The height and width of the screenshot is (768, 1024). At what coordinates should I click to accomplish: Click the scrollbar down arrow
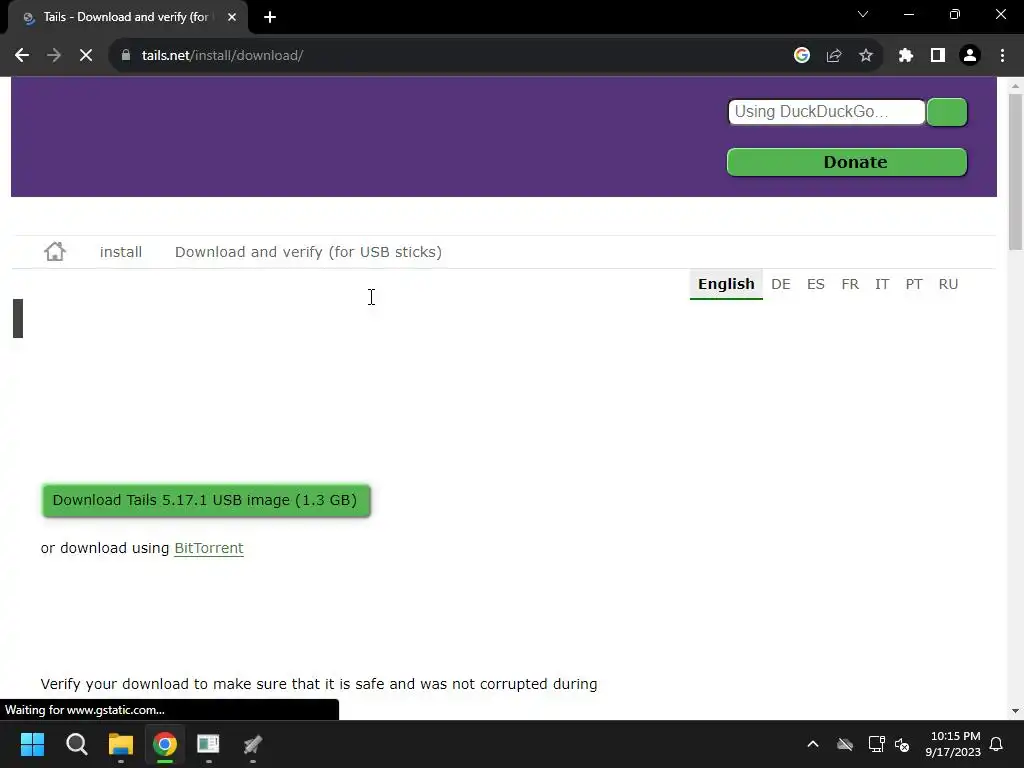(x=1015, y=711)
